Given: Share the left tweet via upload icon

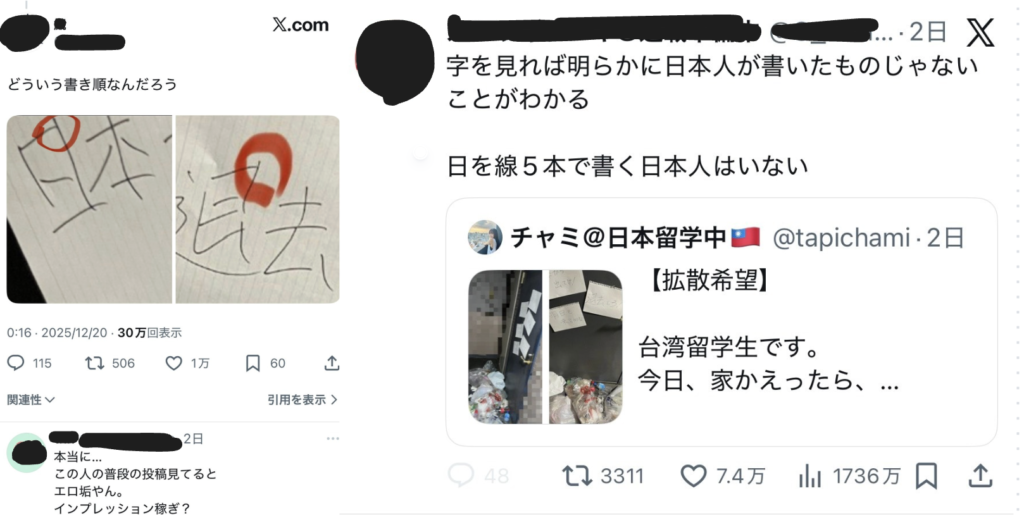Looking at the screenshot, I should click(x=332, y=363).
